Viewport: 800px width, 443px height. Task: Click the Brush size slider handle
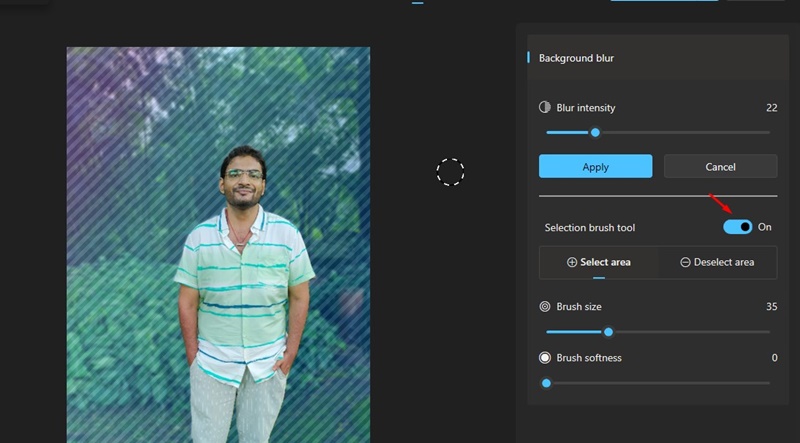coord(608,332)
